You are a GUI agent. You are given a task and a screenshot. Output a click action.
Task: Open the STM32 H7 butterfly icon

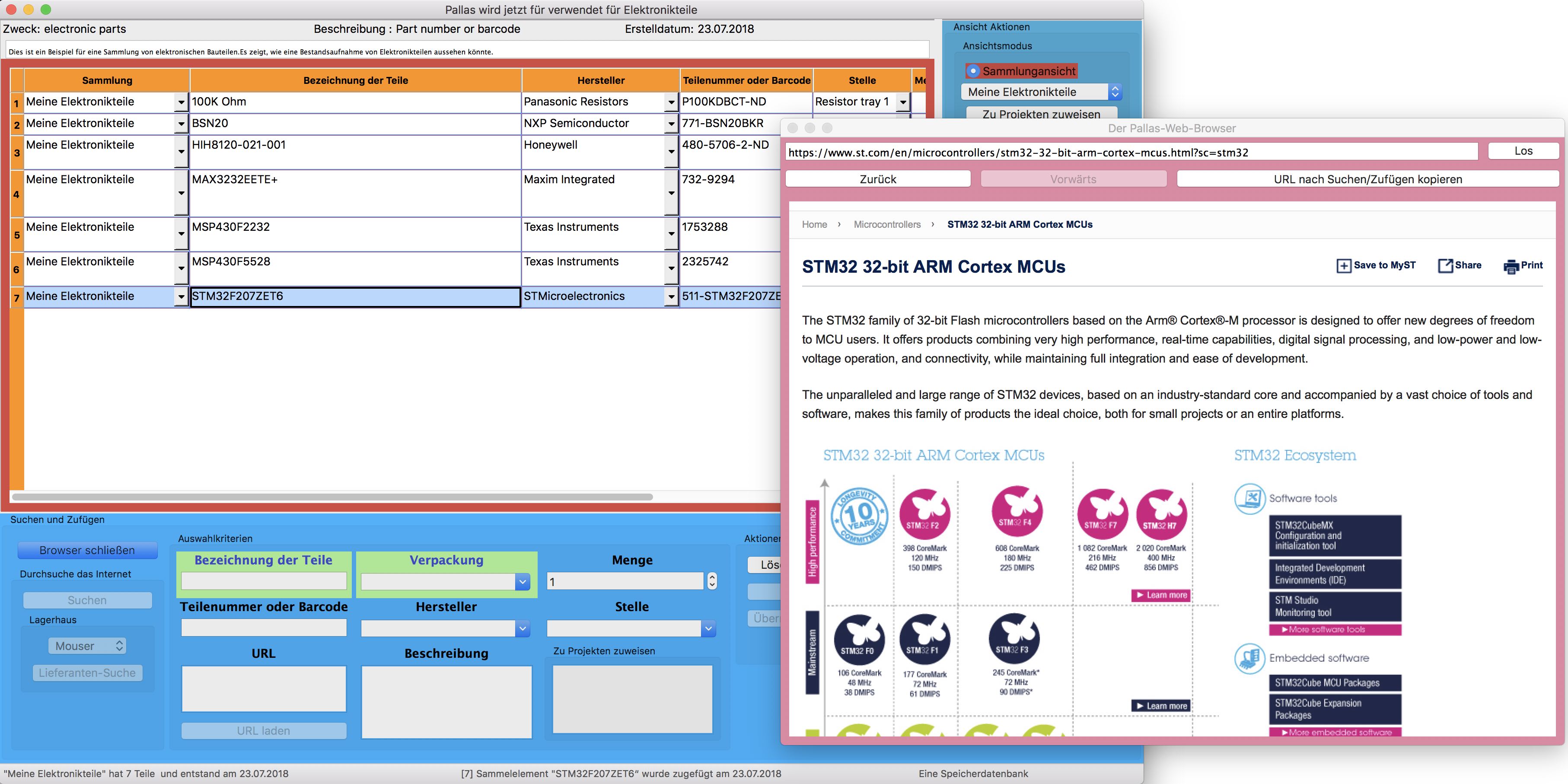click(x=1161, y=514)
